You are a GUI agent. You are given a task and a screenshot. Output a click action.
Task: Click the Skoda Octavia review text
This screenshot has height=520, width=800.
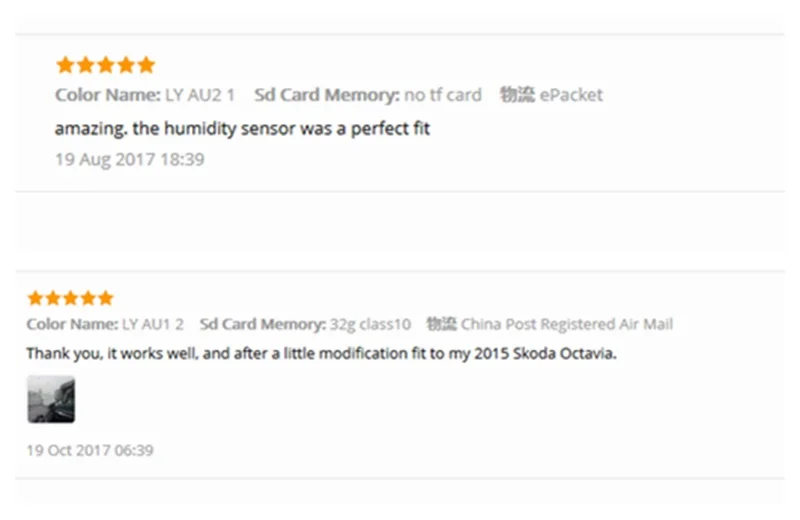coord(321,353)
